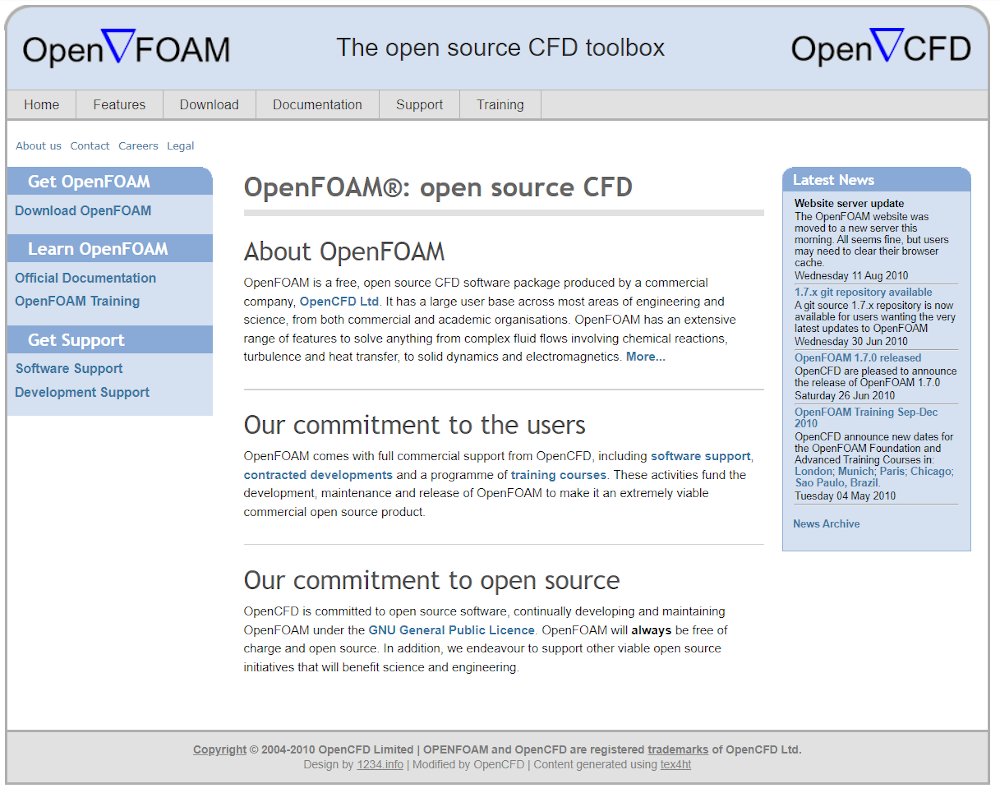
Task: Click the 'Wednesday 11 Aug 2010' date
Action: pos(851,276)
